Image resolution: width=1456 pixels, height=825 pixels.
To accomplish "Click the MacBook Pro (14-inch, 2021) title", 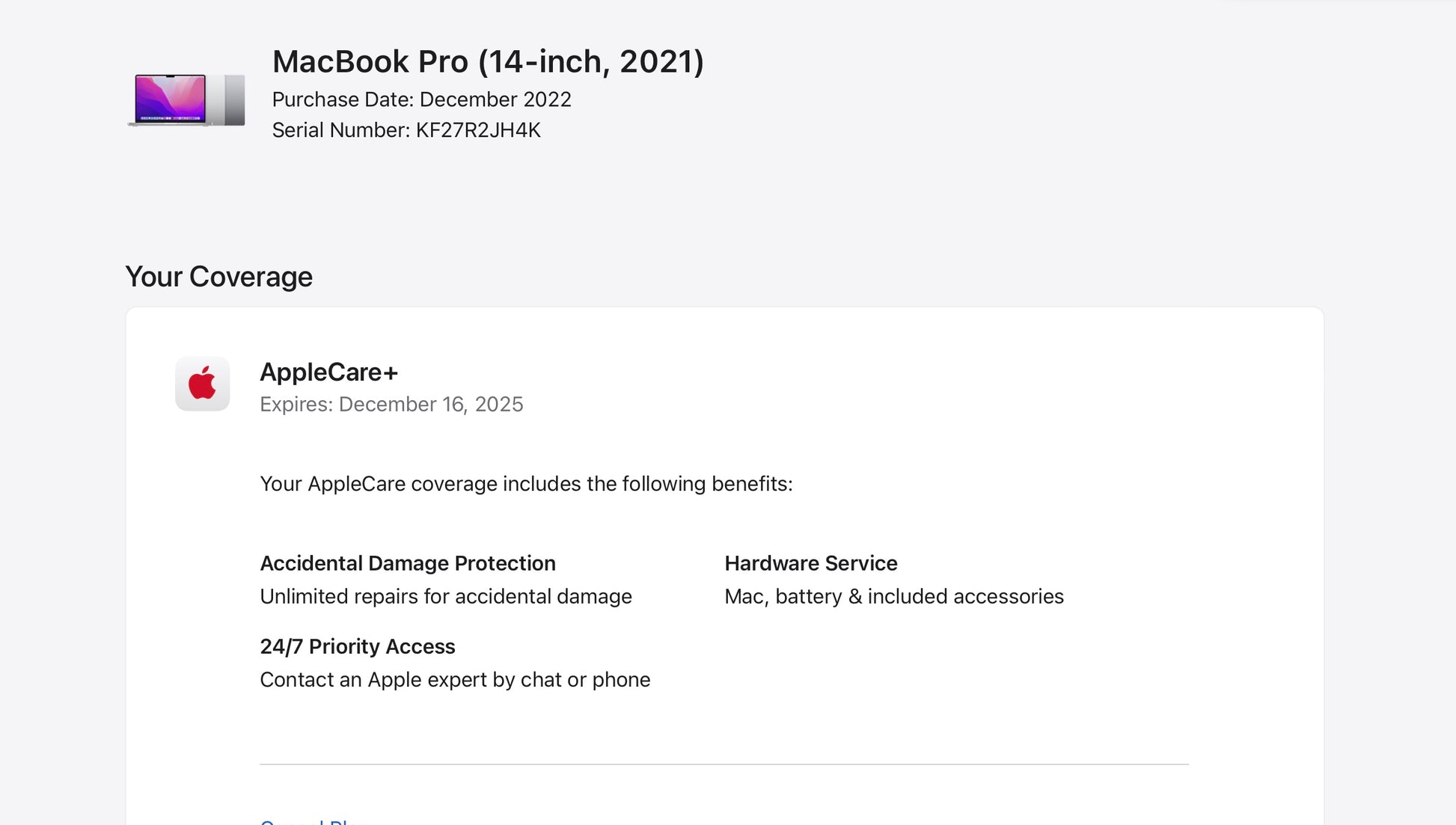I will pos(488,61).
